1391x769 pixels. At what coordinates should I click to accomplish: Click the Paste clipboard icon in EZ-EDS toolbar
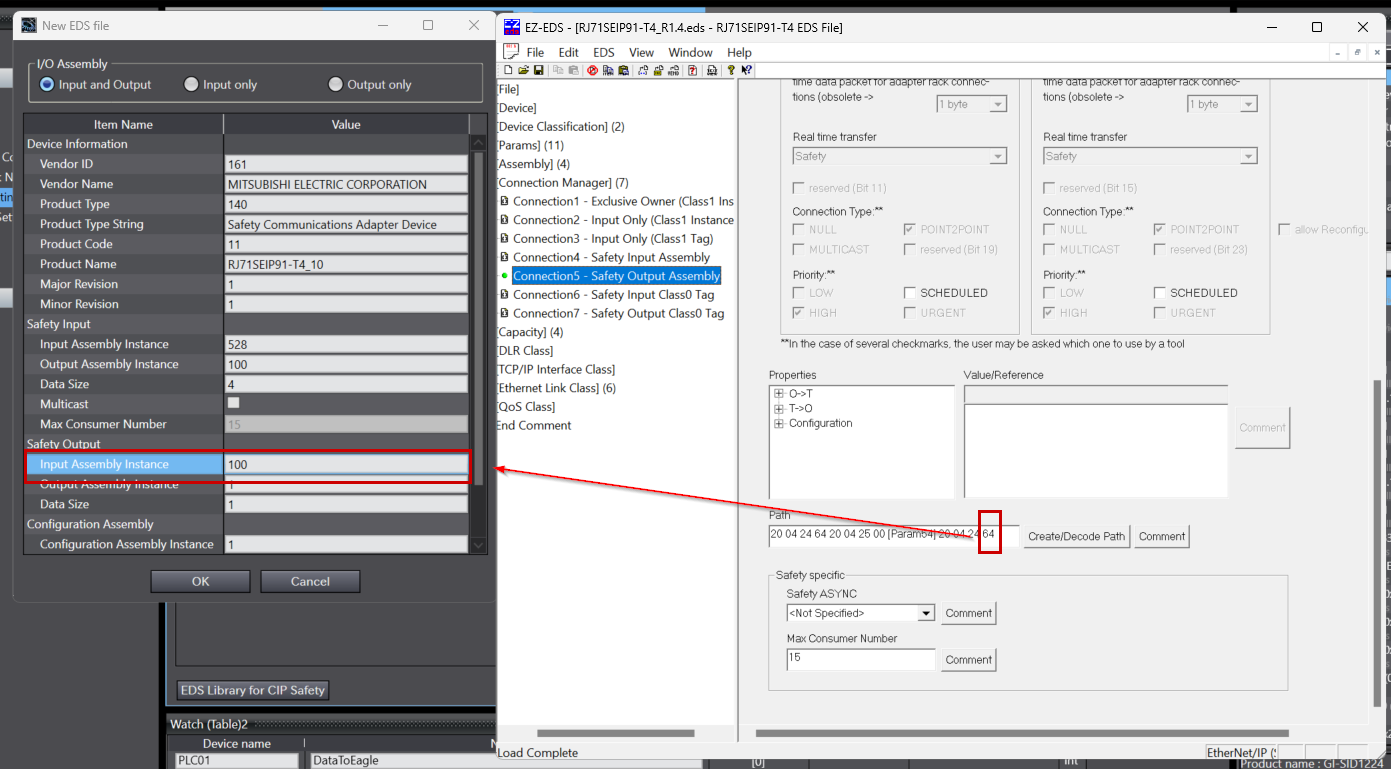[x=574, y=70]
